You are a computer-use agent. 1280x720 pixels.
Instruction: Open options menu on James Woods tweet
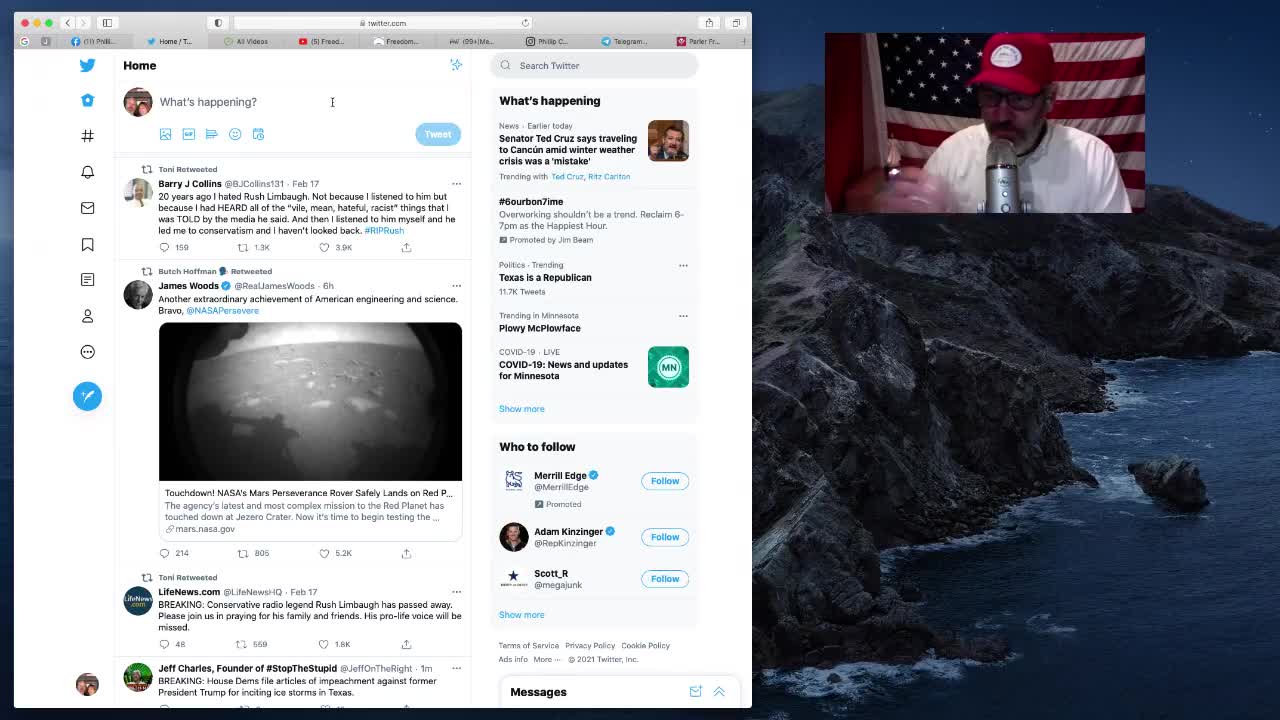pyautogui.click(x=456, y=286)
